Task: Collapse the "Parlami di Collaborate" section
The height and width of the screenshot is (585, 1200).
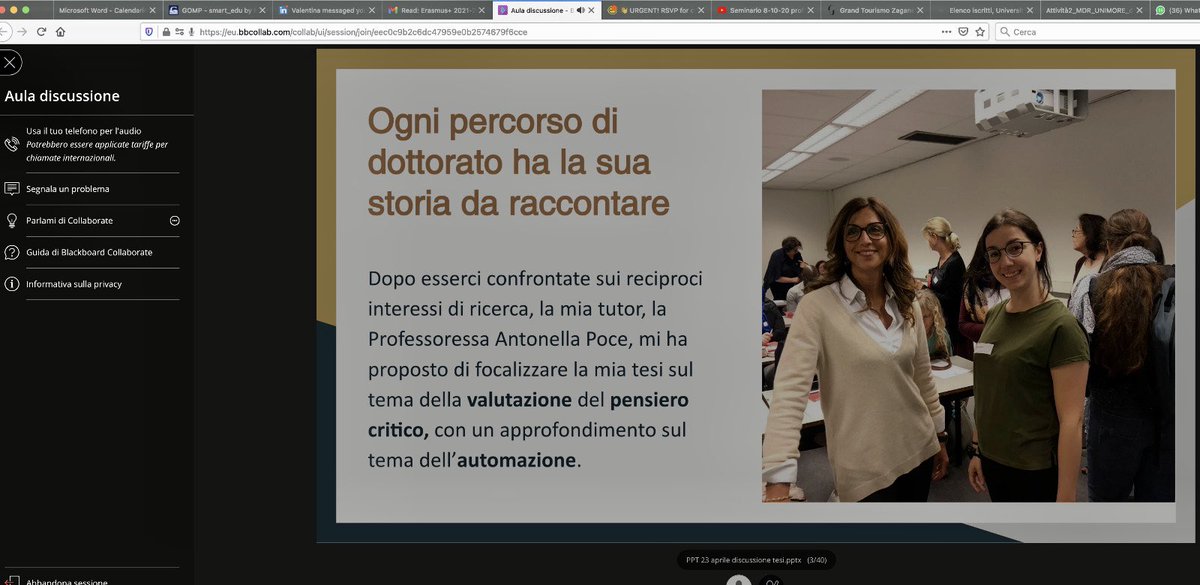Action: [174, 221]
